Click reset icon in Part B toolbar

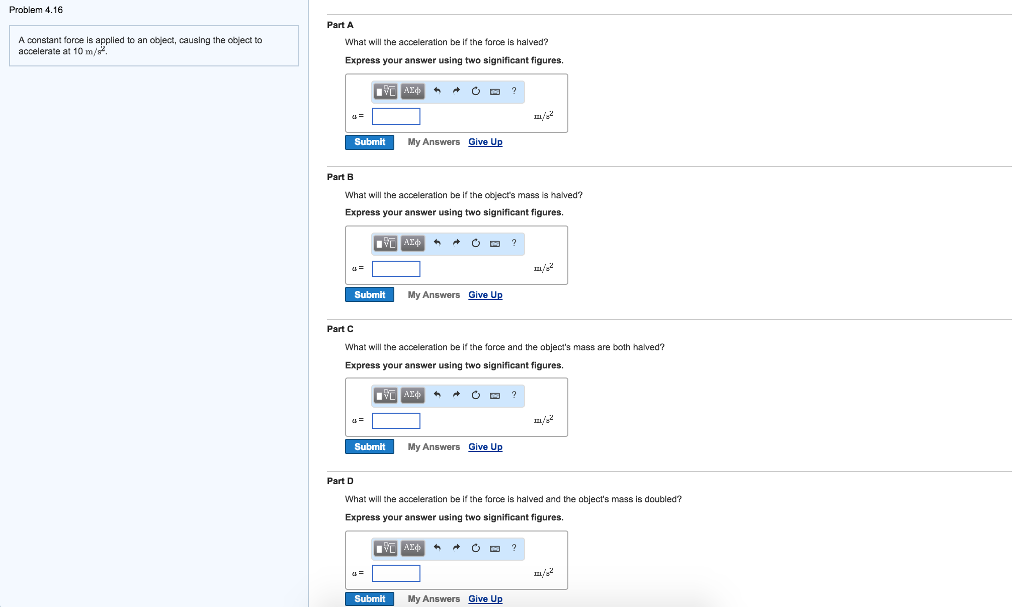[x=475, y=244]
